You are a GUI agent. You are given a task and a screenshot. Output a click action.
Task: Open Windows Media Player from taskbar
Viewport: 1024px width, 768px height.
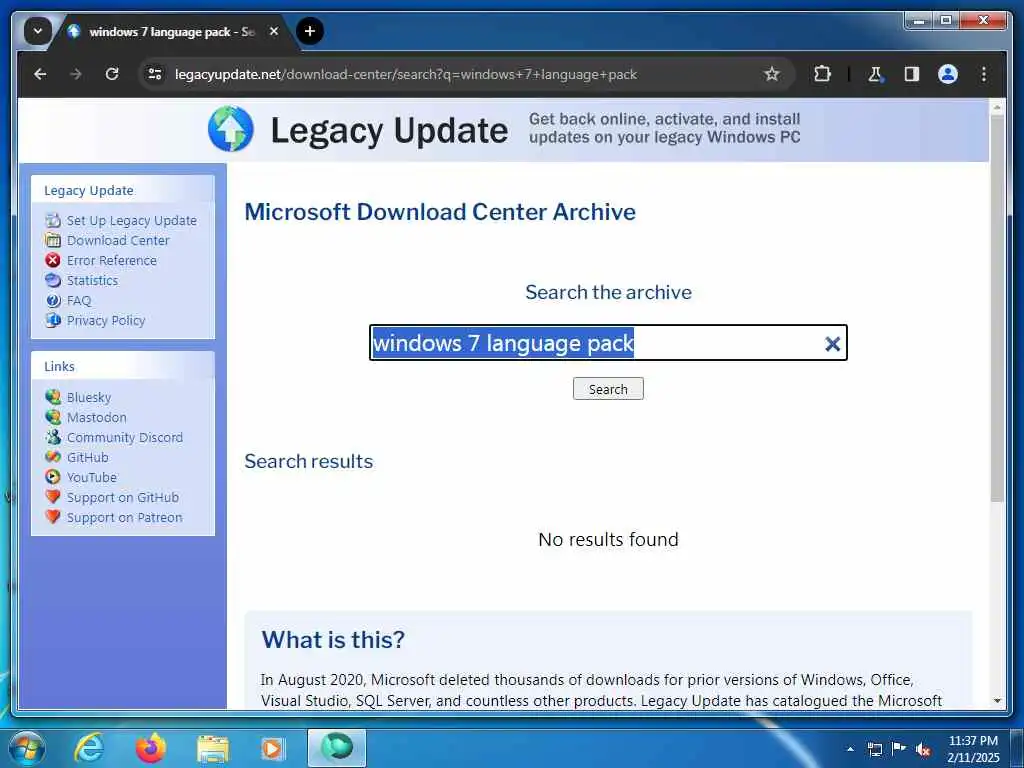click(273, 749)
